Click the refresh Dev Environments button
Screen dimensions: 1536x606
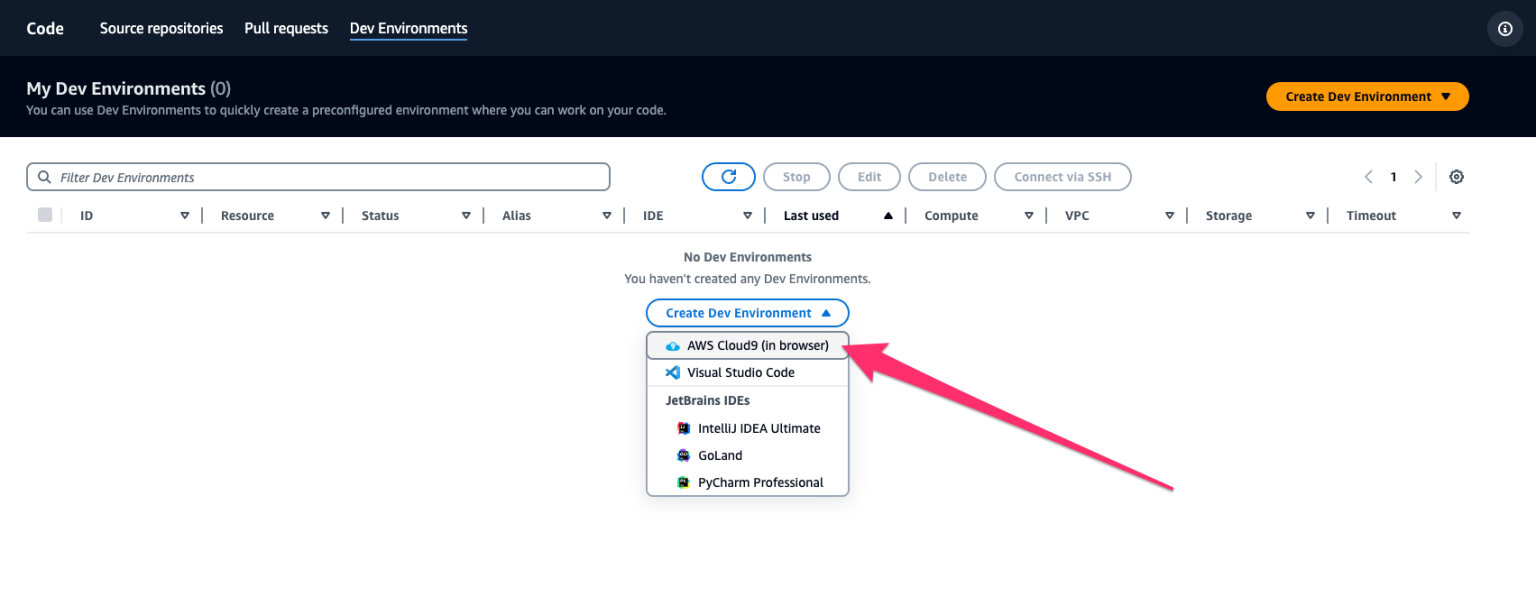(x=729, y=177)
